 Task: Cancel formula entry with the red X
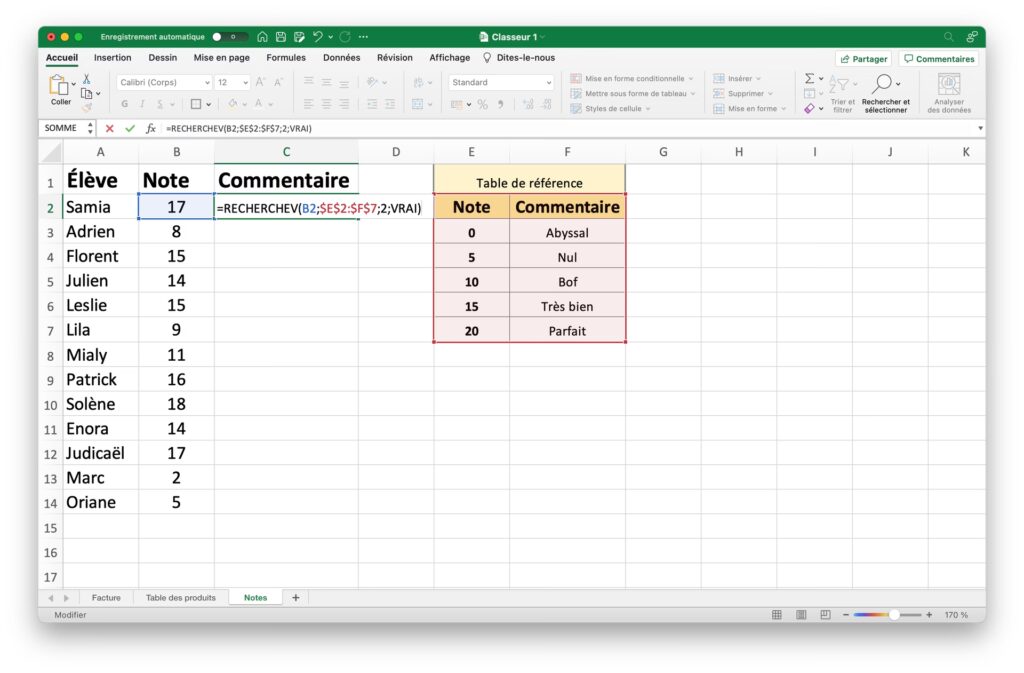(110, 129)
